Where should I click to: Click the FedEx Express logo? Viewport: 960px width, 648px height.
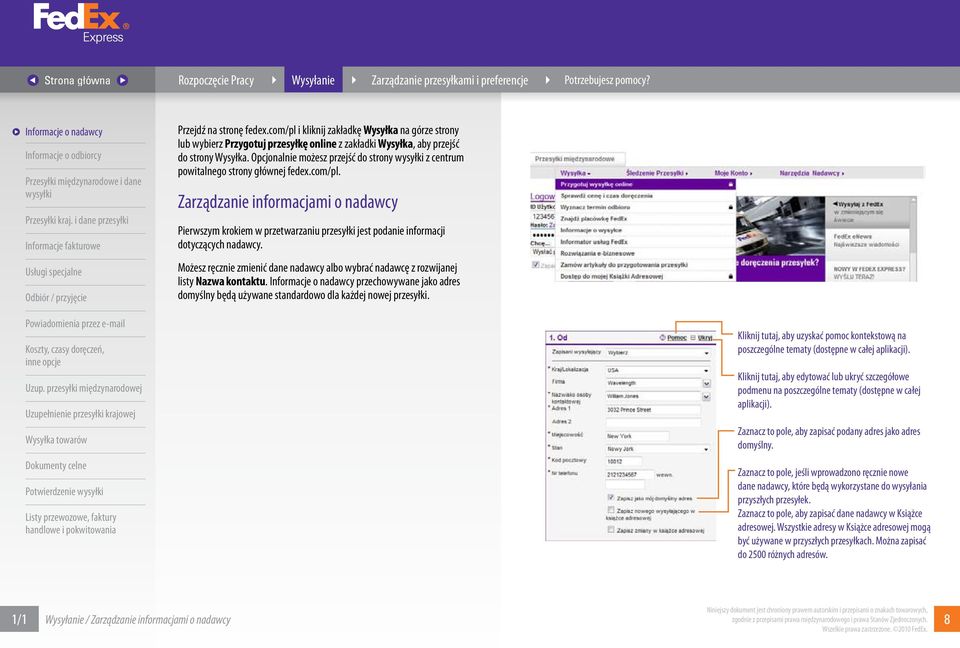click(x=81, y=23)
